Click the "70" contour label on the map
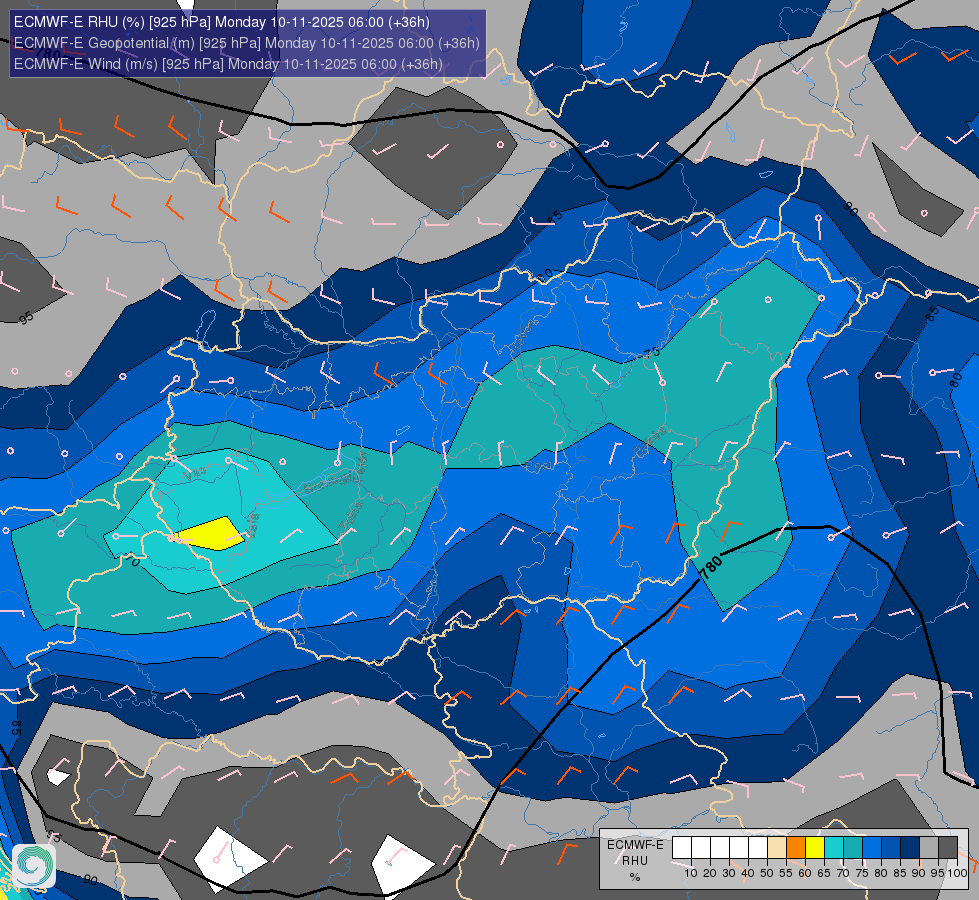The height and width of the screenshot is (900, 979). (x=132, y=560)
